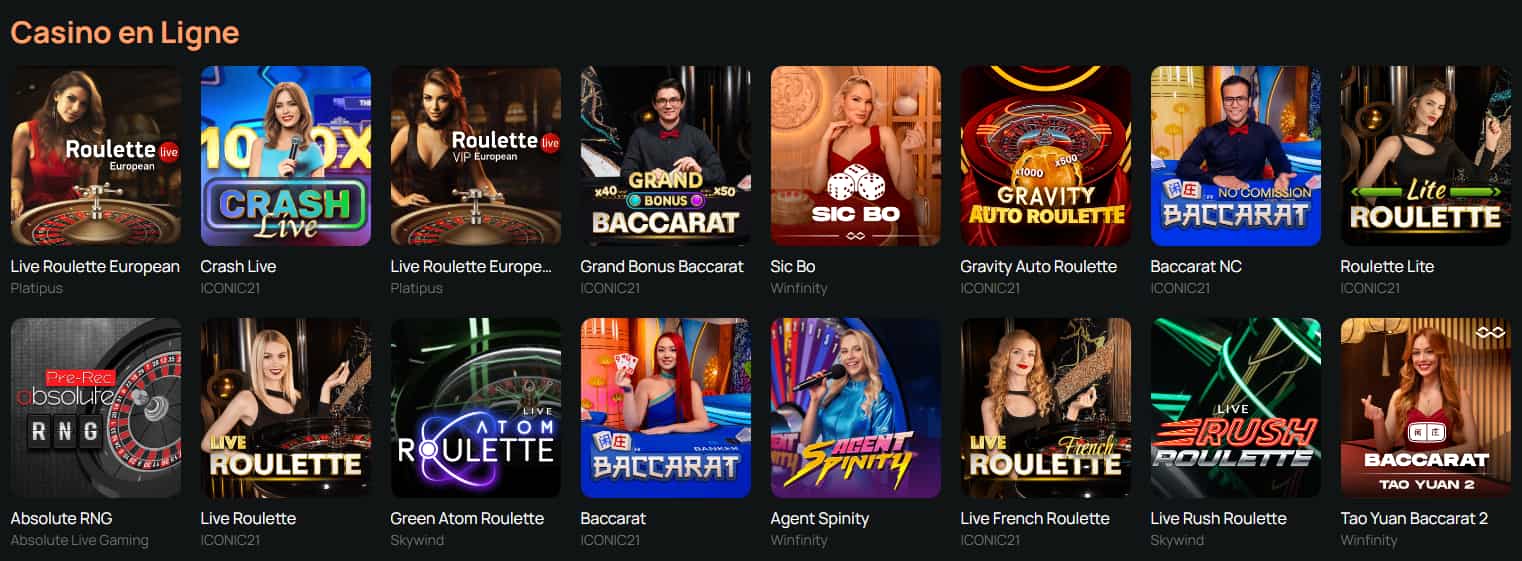This screenshot has height=561, width=1522.
Task: Launch the Absolute RNG roulette tile
Action: 96,408
